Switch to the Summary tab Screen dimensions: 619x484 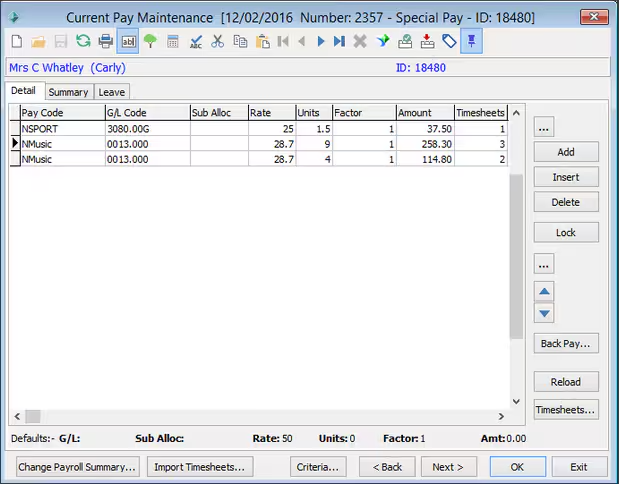[x=68, y=92]
